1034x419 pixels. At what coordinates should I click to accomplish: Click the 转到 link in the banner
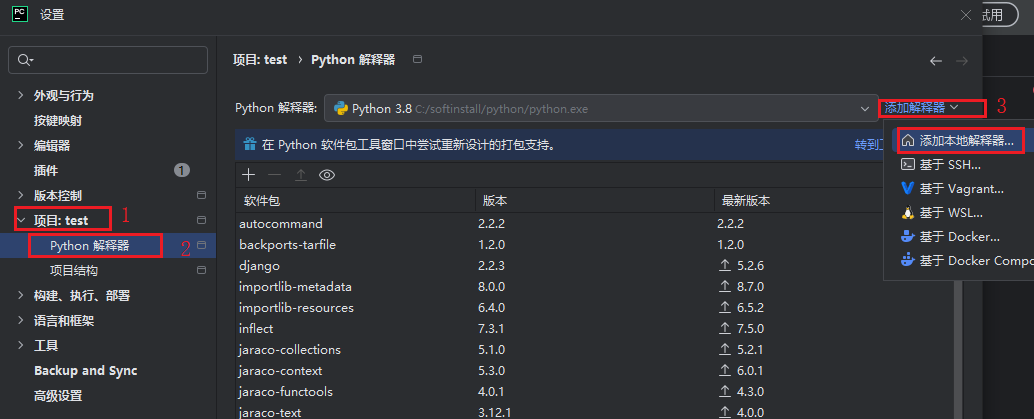pyautogui.click(x=868, y=144)
